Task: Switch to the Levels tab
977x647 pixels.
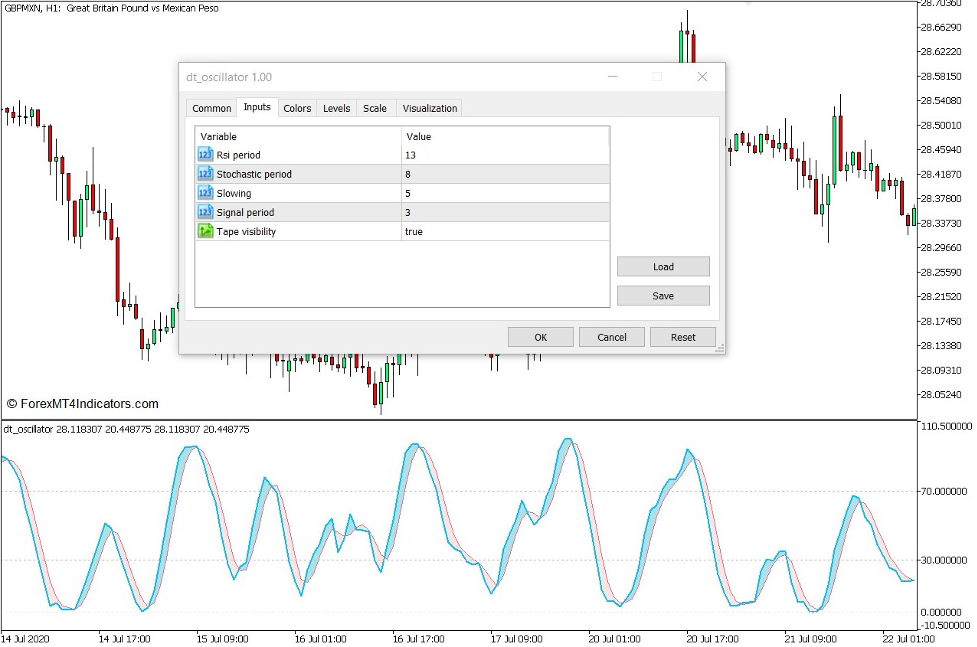Action: (336, 108)
